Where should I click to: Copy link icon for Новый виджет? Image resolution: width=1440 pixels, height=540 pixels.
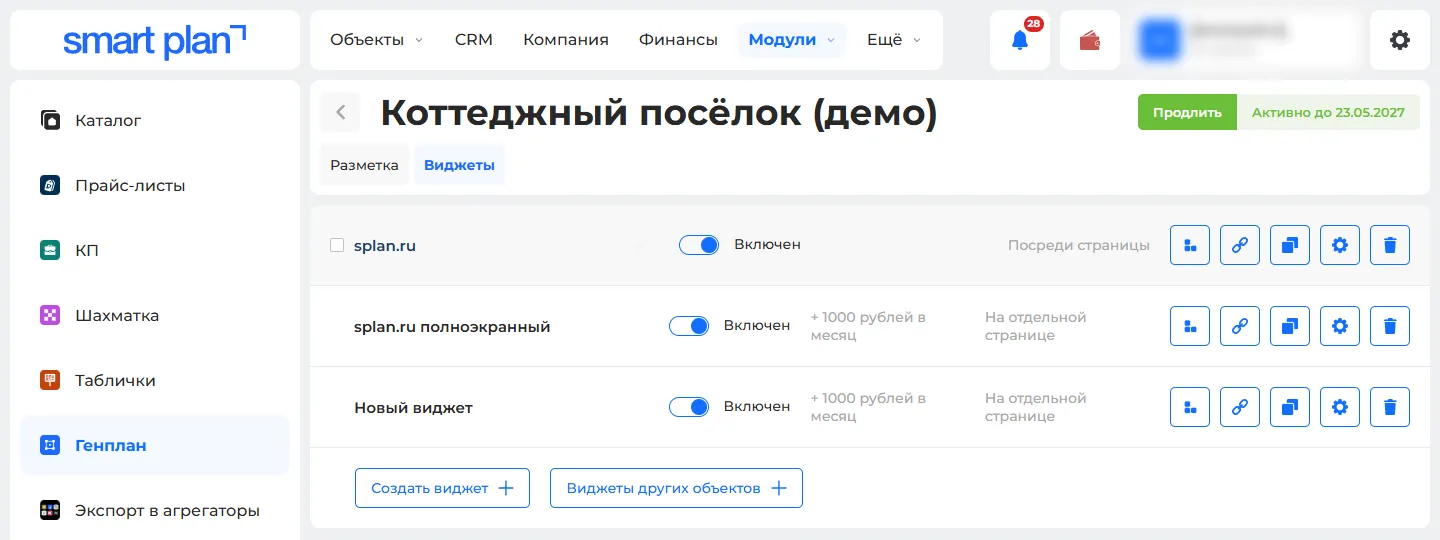point(1240,407)
